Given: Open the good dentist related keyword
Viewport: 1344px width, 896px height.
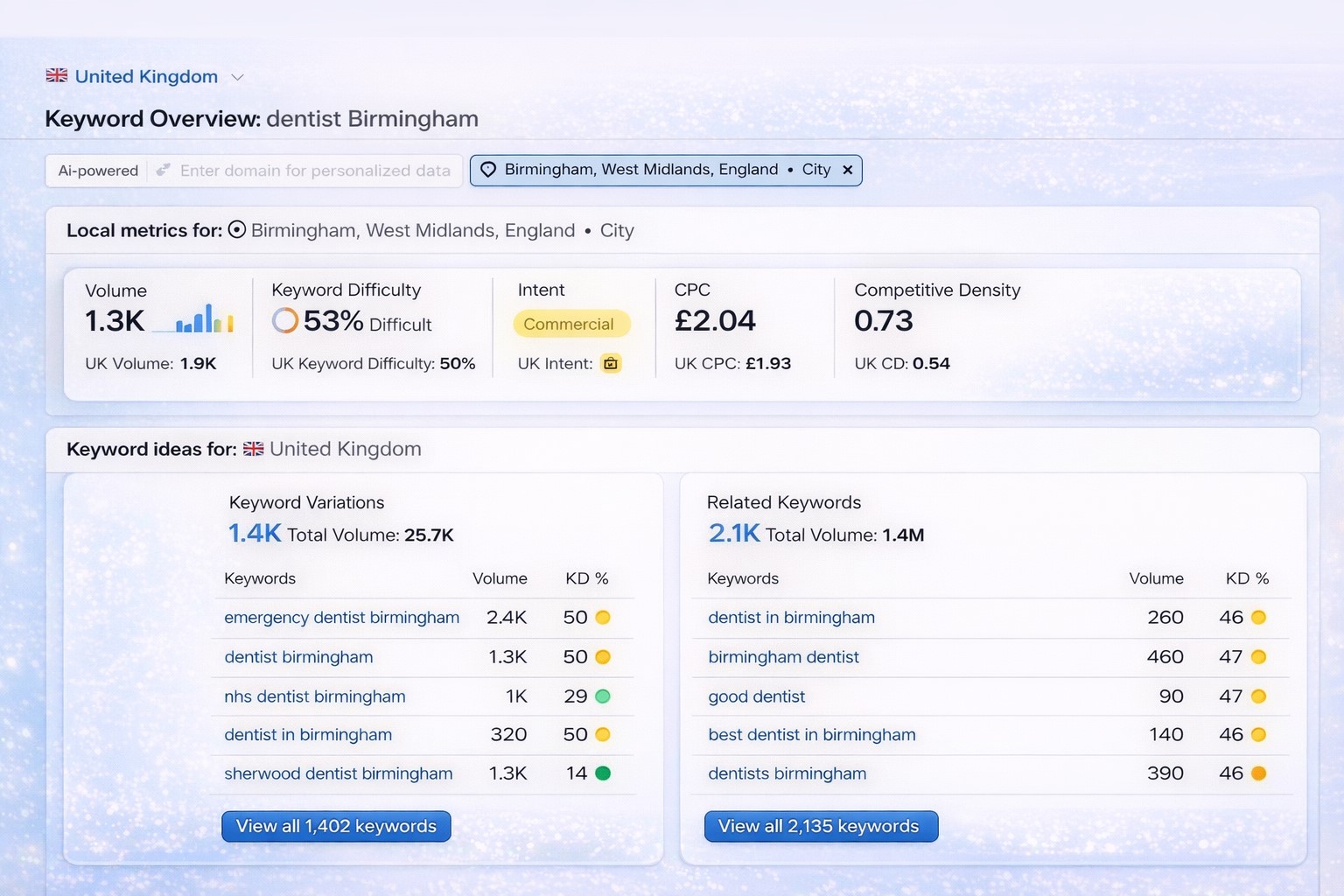Looking at the screenshot, I should click(756, 696).
